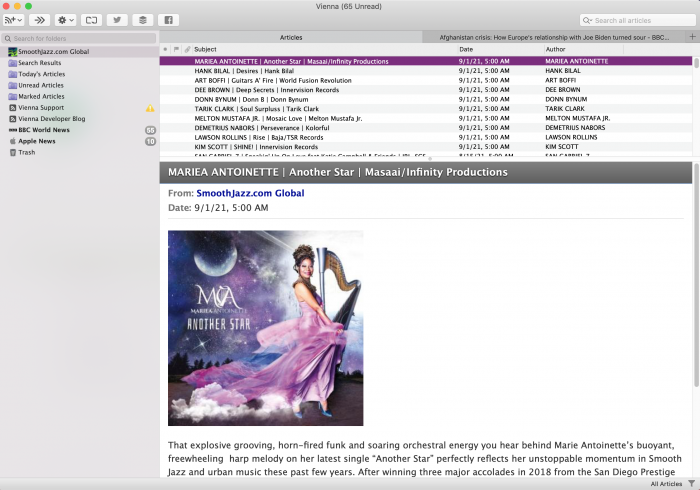Select the KIM SCOTT SHINE! article
This screenshot has width=700, height=490.
click(x=426, y=147)
